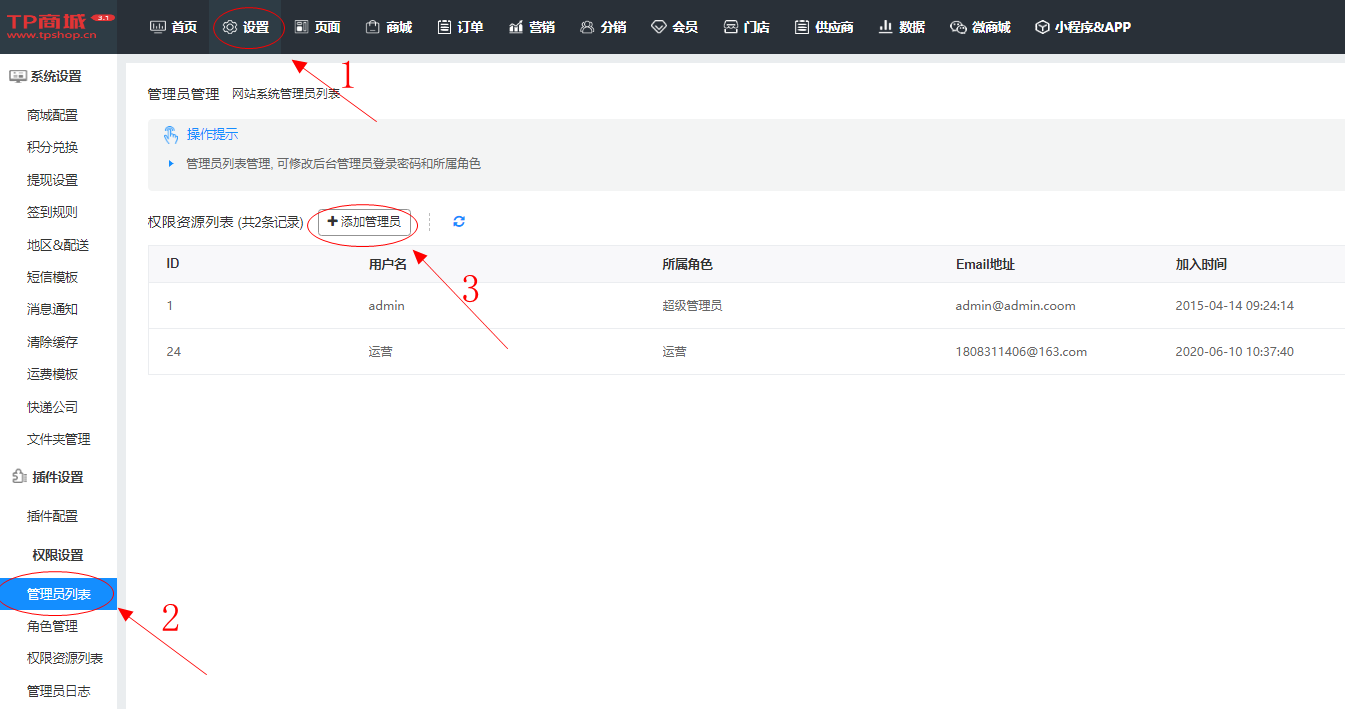Open the 商城 mall menu
Screen dimensions: 1345x709
point(388,27)
